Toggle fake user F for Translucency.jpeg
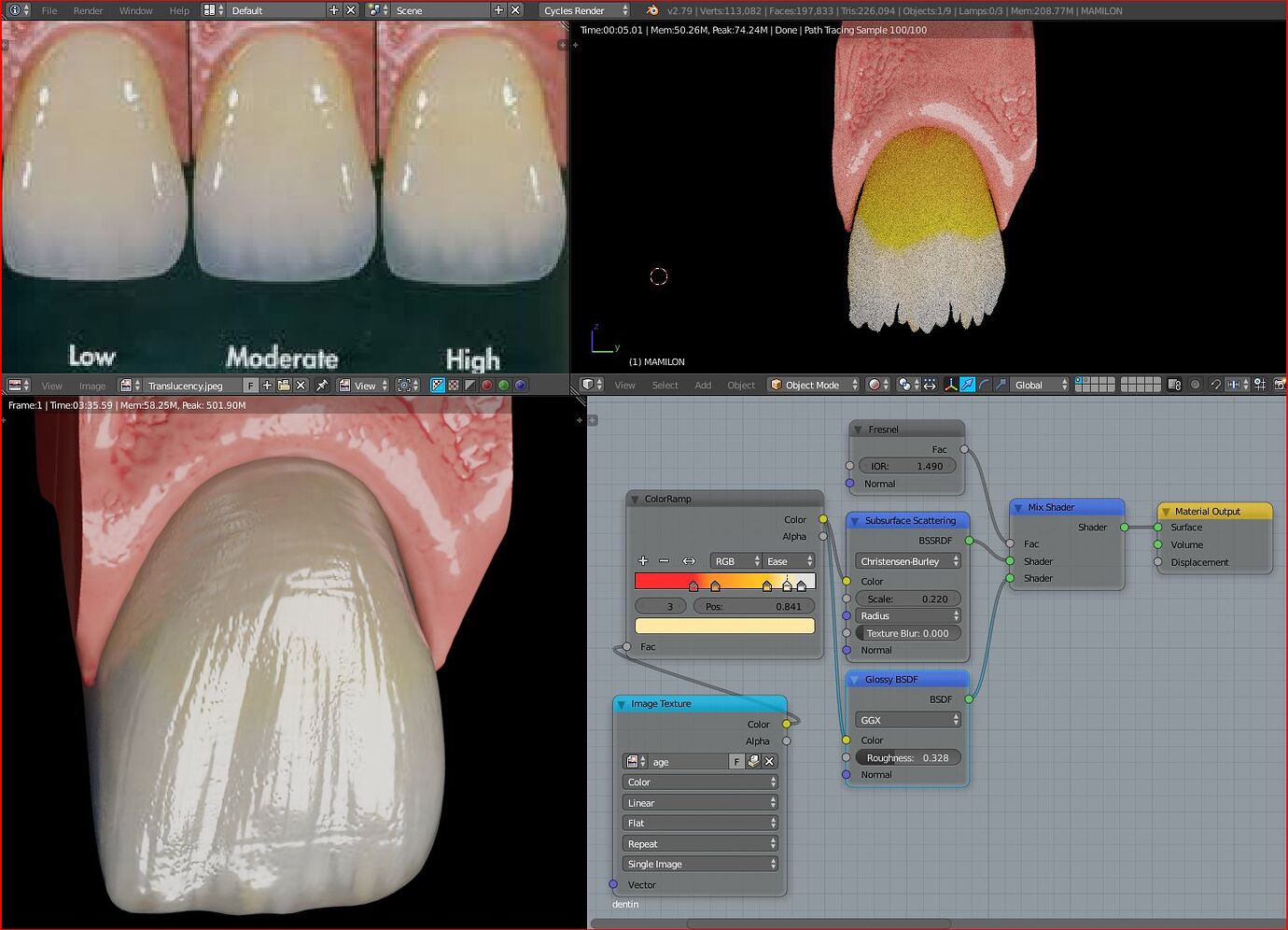This screenshot has height=930, width=1288. click(250, 385)
